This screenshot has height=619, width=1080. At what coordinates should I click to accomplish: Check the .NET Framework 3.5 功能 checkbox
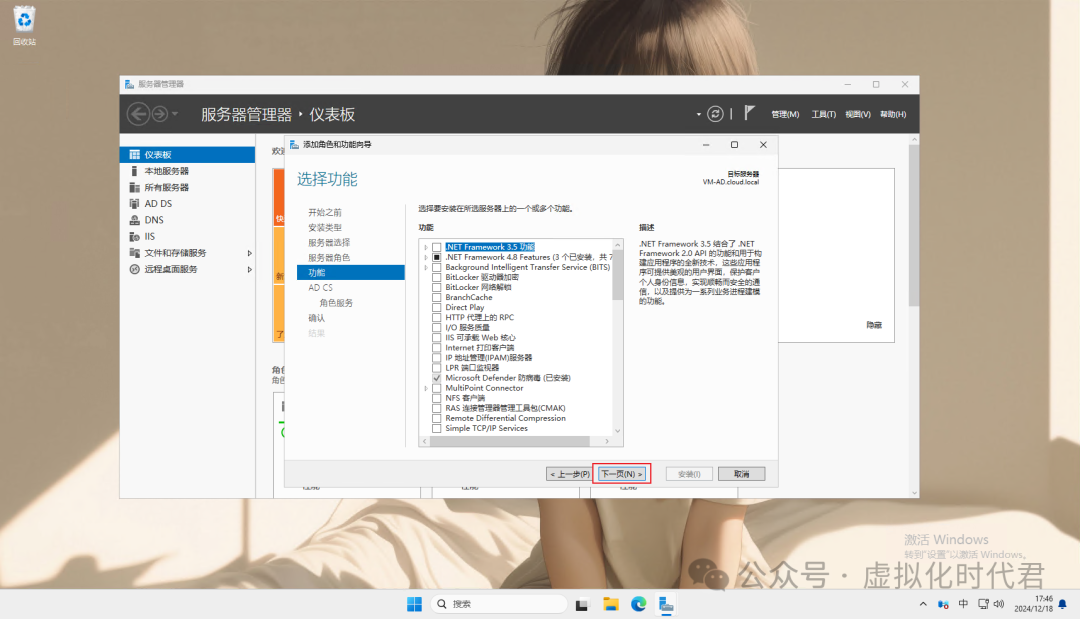click(x=437, y=247)
